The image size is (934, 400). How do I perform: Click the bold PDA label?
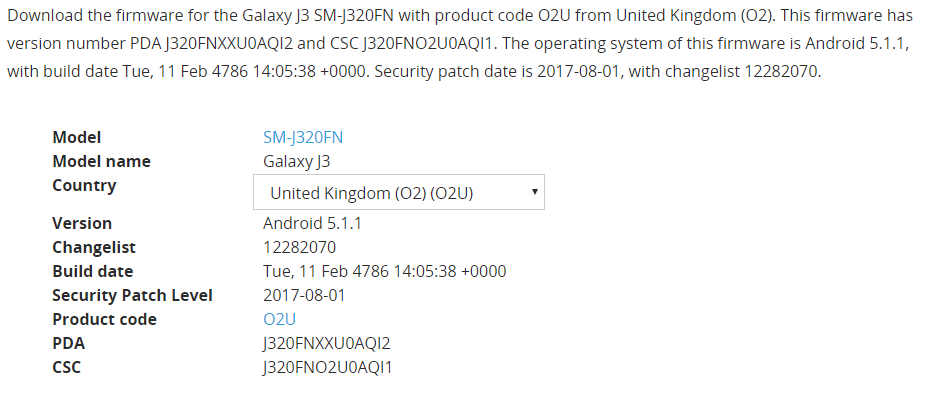coord(69,343)
